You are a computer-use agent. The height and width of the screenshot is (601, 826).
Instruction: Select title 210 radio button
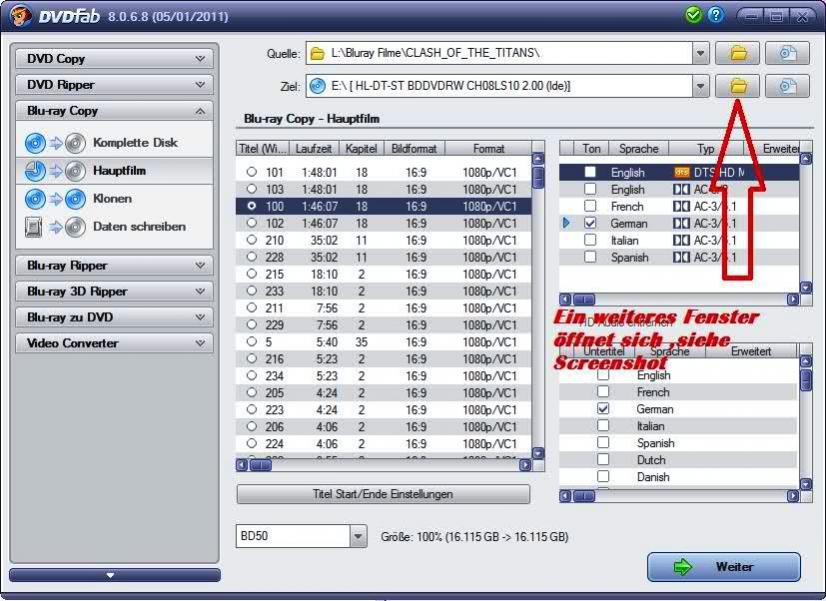pyautogui.click(x=252, y=240)
